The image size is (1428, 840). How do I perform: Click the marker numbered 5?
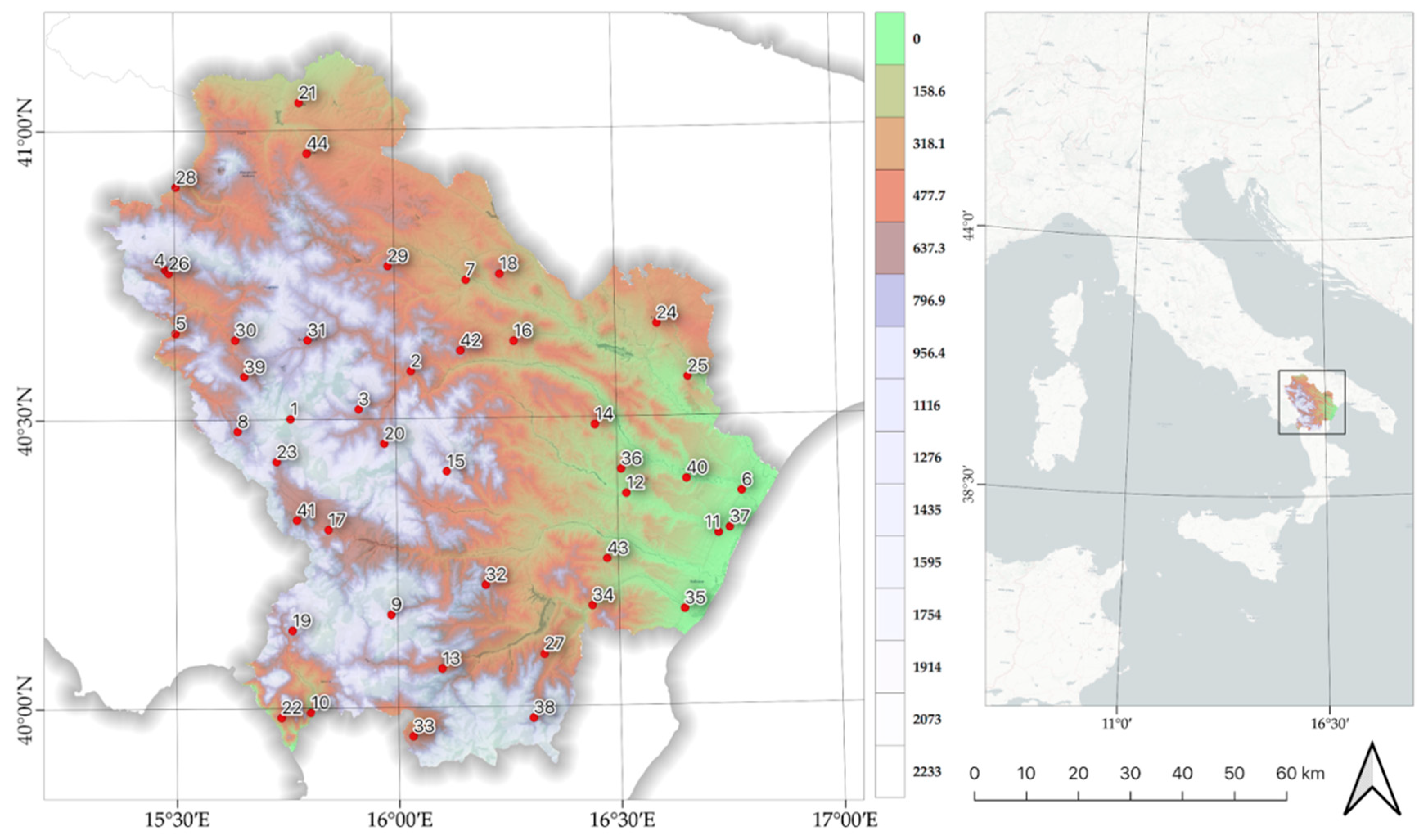pos(176,334)
